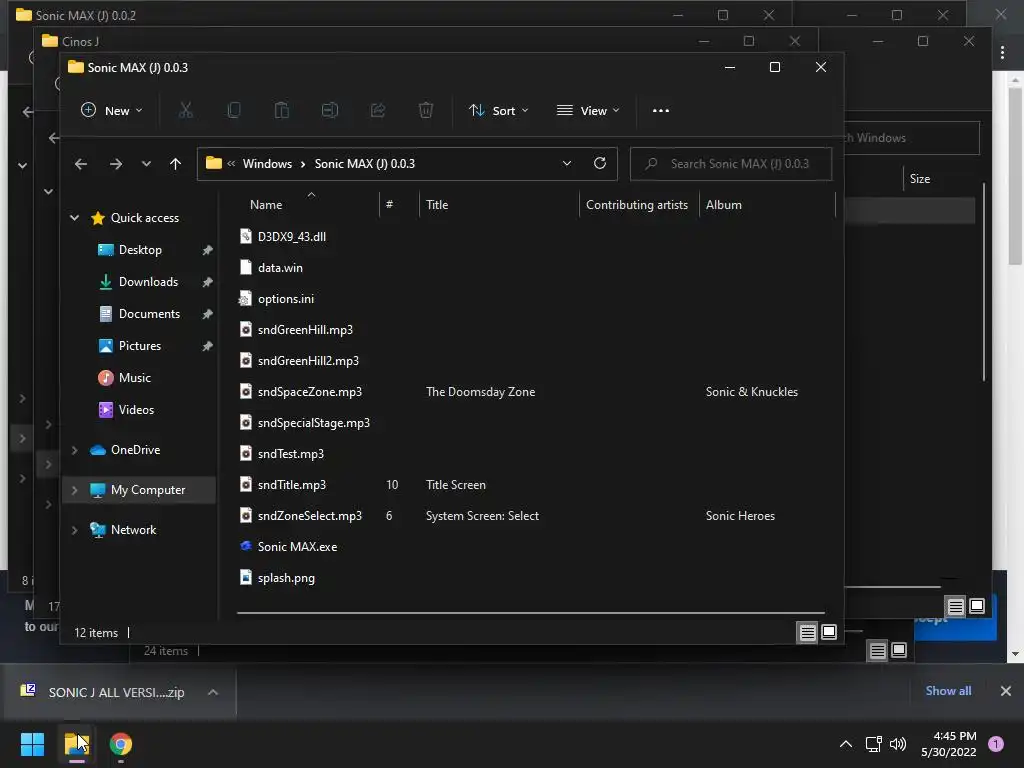Select sndGreenHill2.mp3 file
The width and height of the screenshot is (1024, 768).
(x=308, y=360)
